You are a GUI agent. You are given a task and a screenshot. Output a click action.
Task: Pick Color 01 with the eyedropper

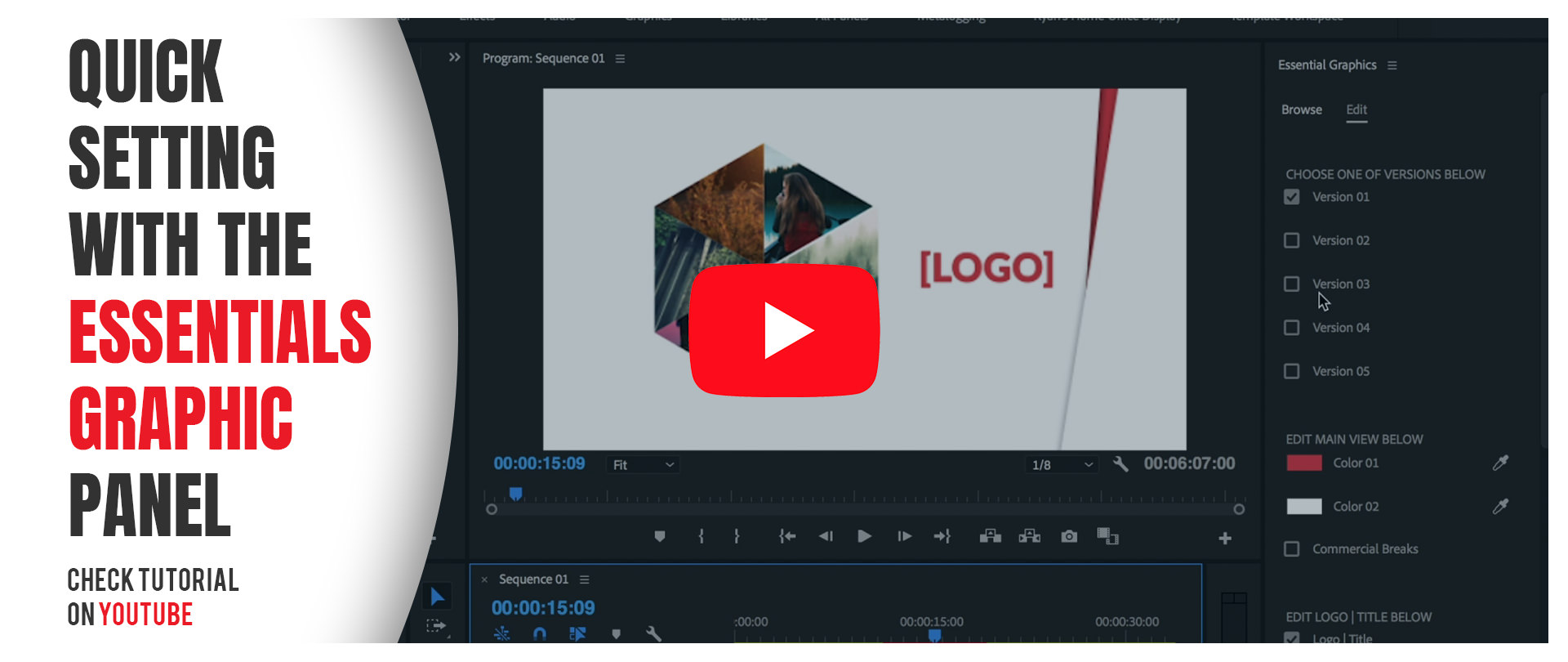1500,463
